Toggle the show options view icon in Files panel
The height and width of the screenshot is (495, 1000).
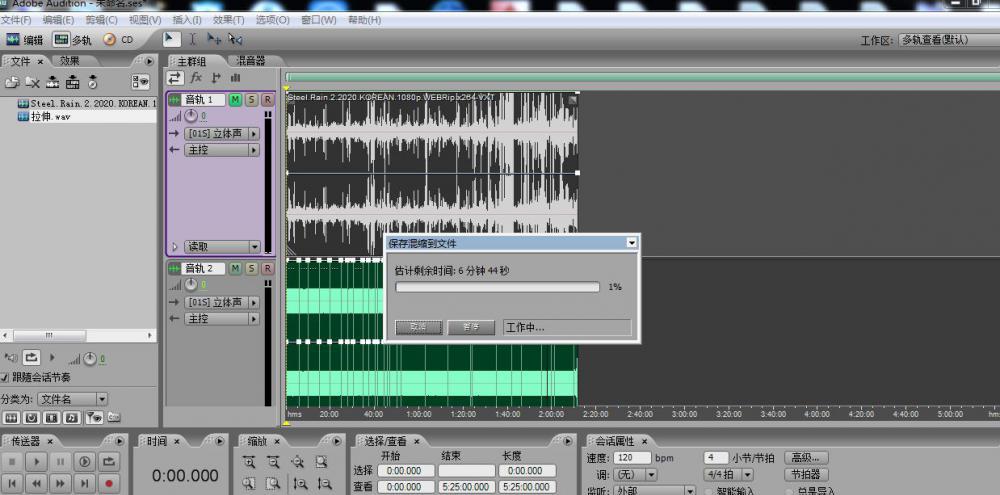pyautogui.click(x=140, y=82)
